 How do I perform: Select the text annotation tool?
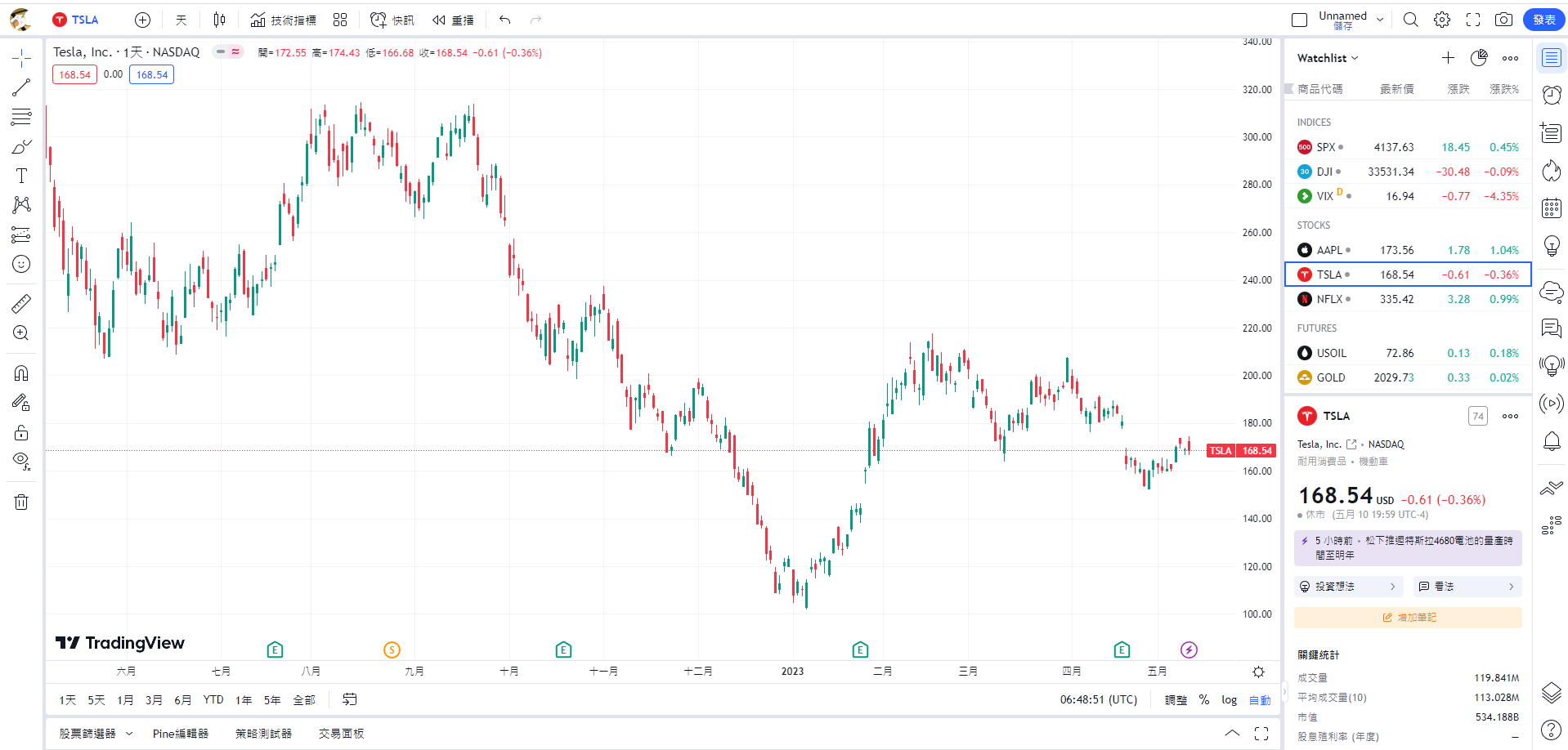(21, 176)
